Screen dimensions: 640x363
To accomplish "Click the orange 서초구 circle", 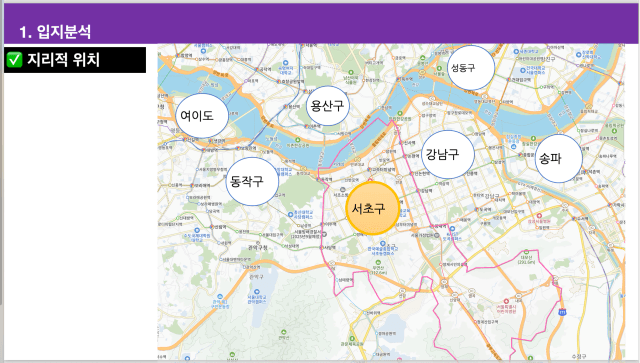I will point(372,209).
